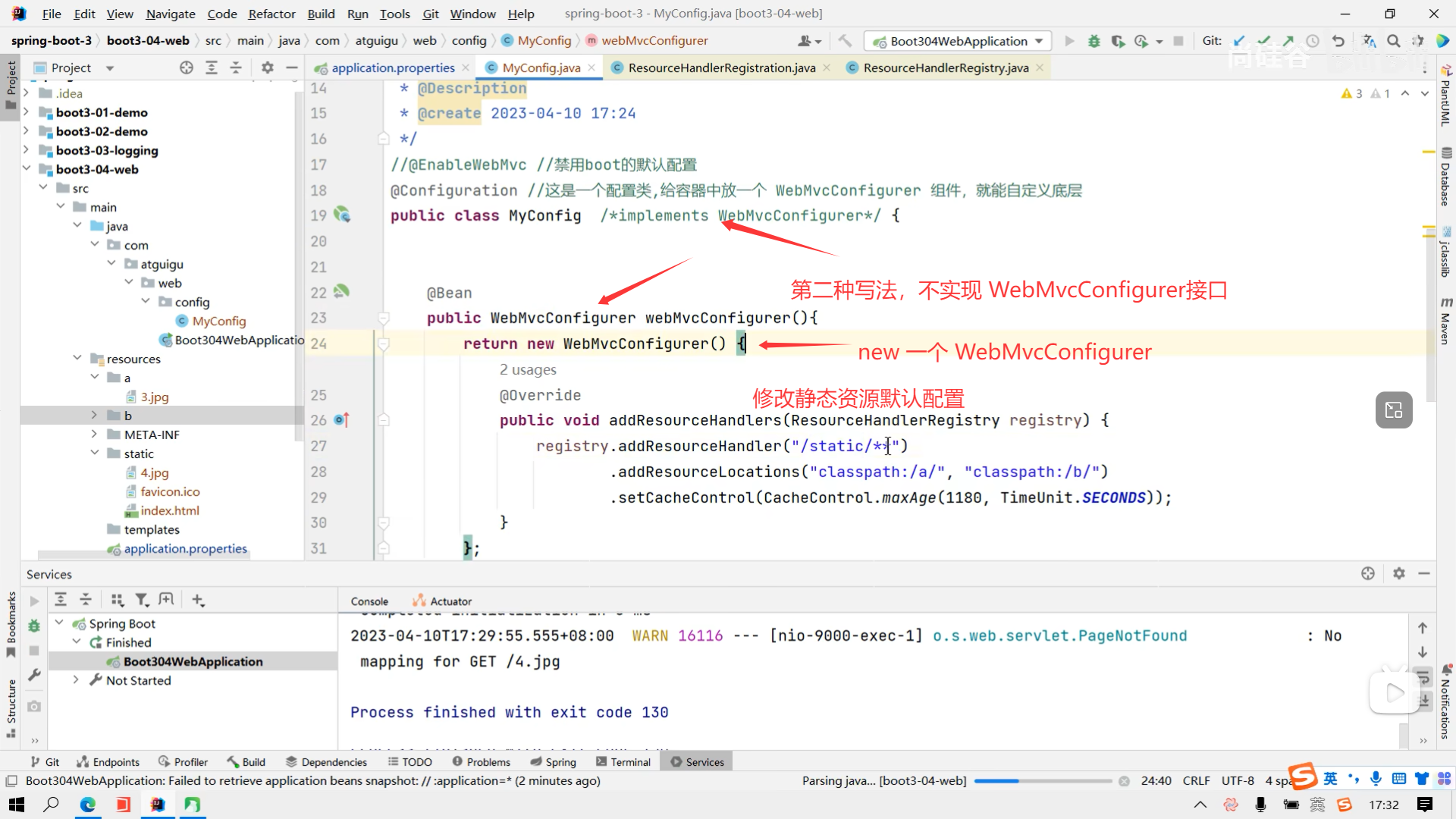The width and height of the screenshot is (1456, 819).
Task: Click Services filter funnel icon
Action: tap(141, 600)
